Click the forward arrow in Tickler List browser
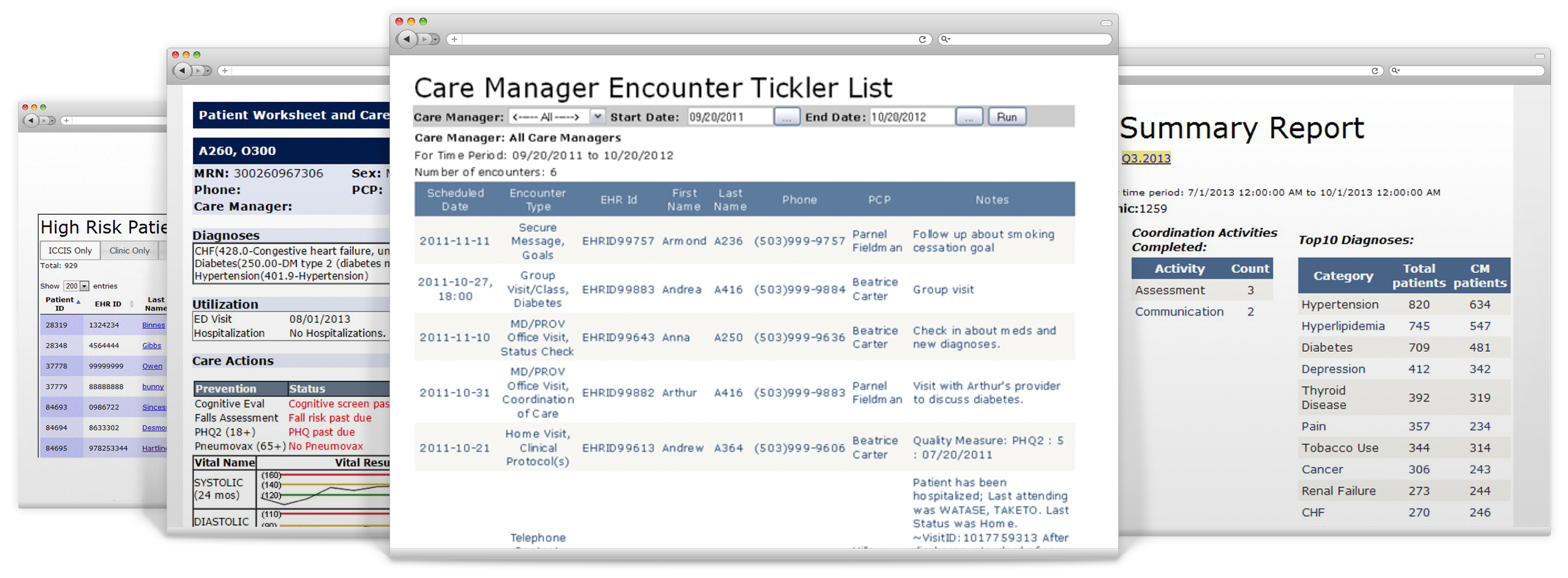The image size is (1568, 578). tap(425, 39)
